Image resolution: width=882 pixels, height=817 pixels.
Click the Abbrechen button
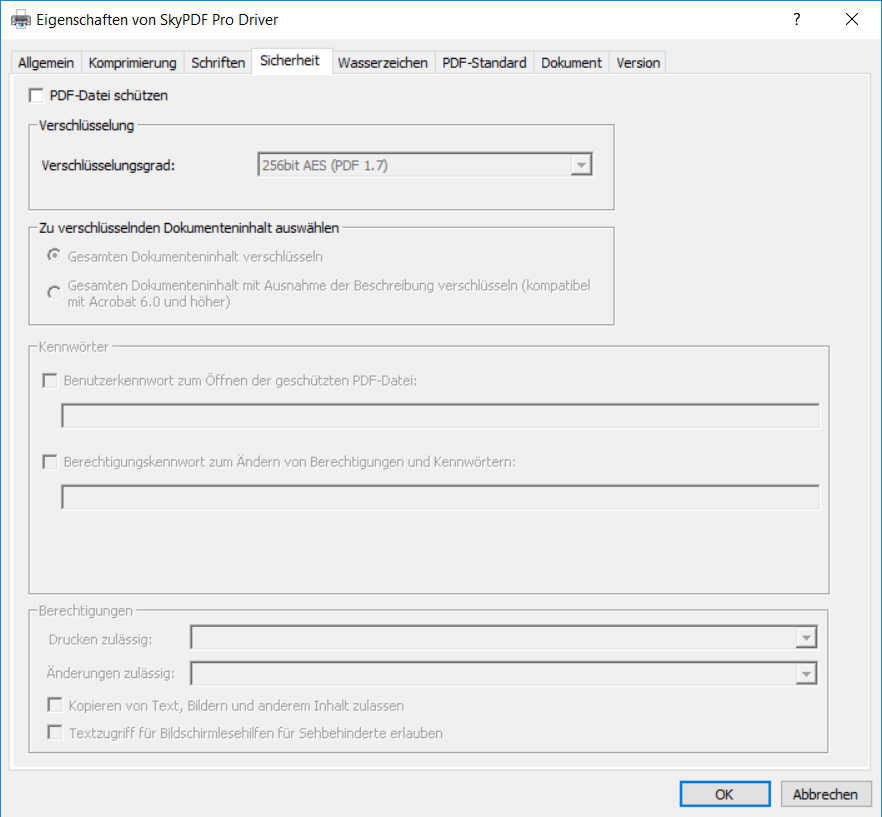(x=825, y=794)
